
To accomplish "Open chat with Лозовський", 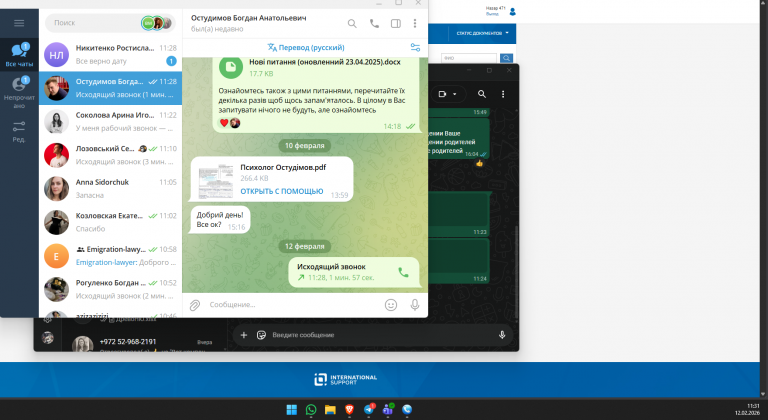I will 110,155.
